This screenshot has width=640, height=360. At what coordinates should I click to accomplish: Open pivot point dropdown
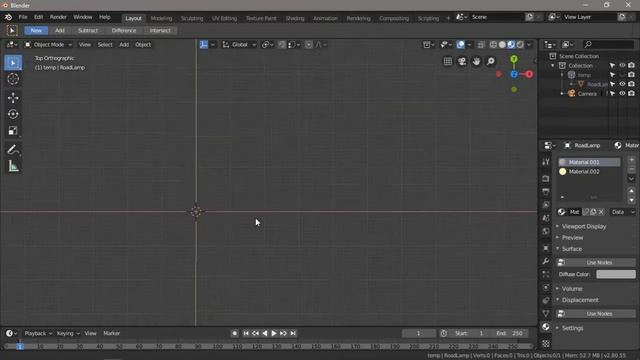point(268,44)
